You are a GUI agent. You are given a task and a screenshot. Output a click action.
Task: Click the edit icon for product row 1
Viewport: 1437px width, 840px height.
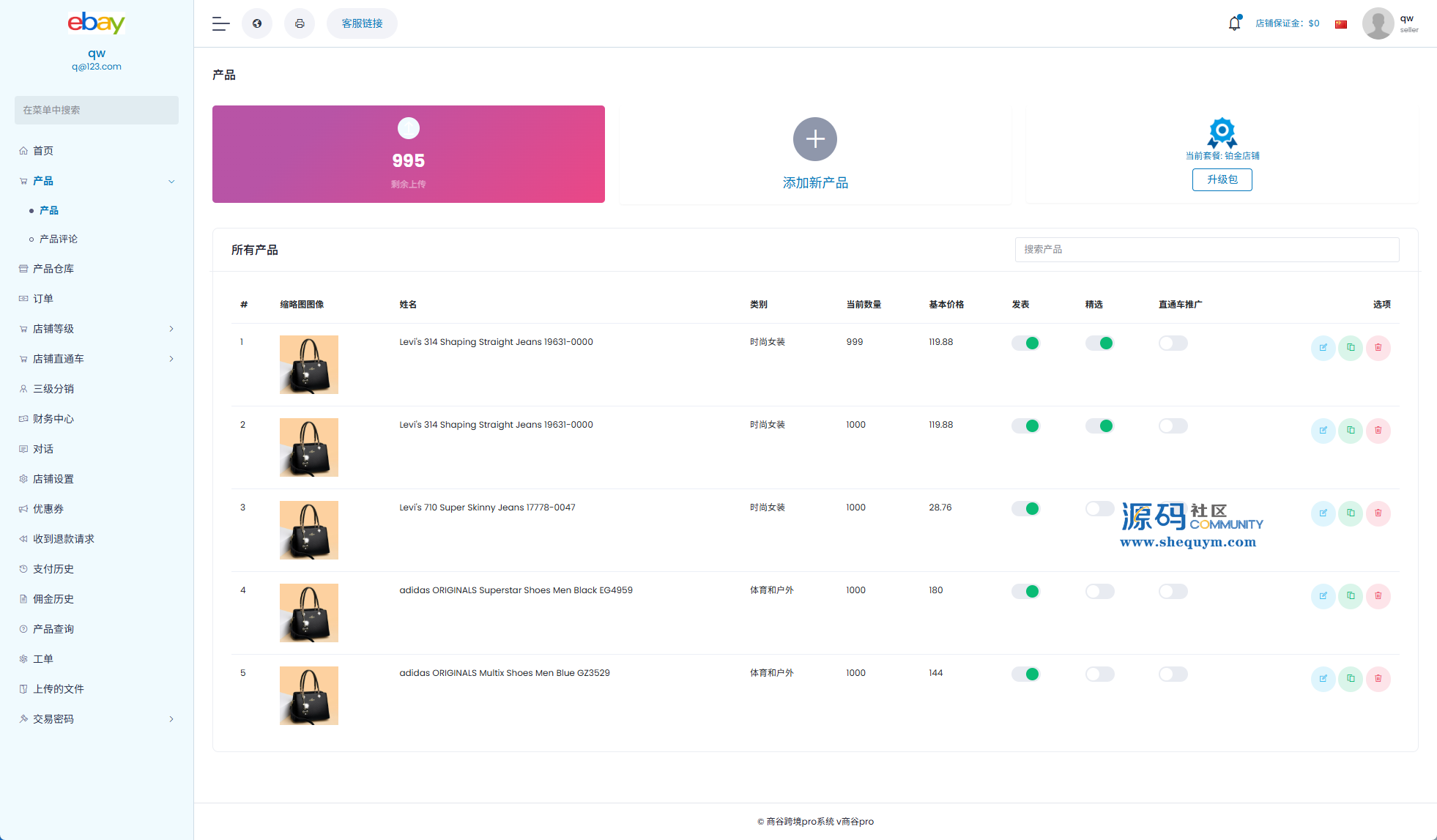pos(1323,348)
